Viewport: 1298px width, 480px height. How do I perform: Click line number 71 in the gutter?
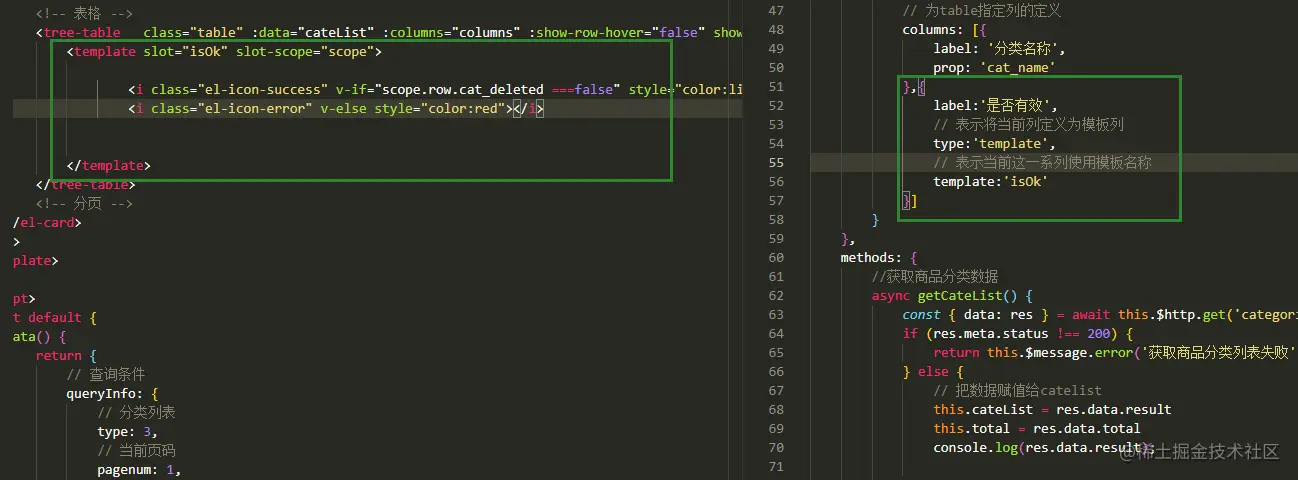tap(777, 466)
